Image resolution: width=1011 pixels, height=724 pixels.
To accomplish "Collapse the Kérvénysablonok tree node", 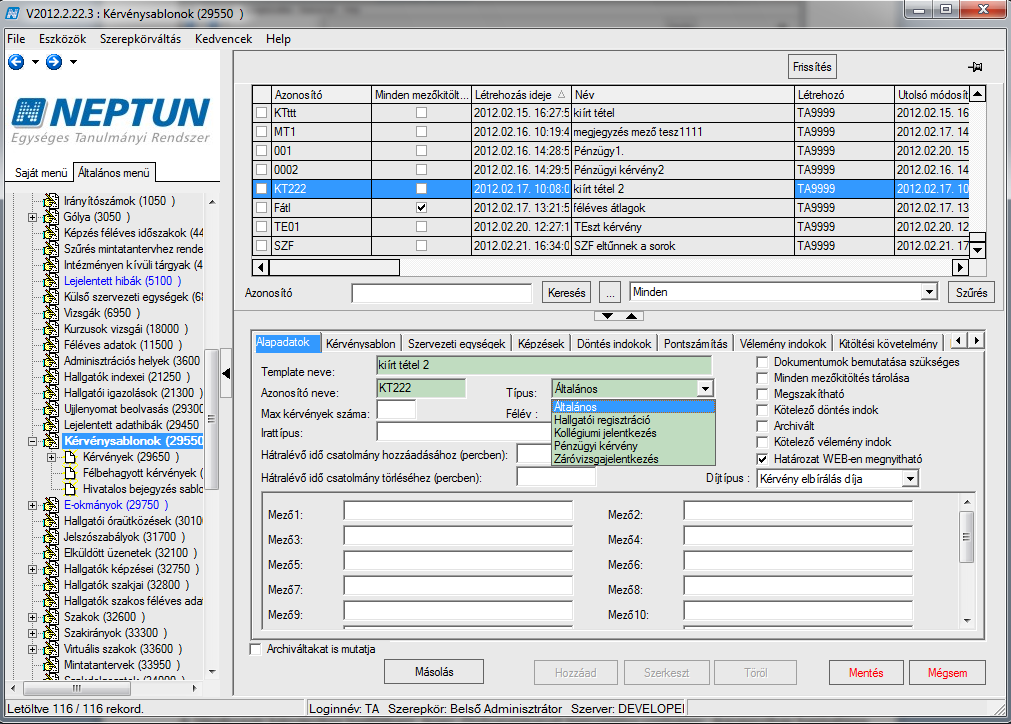I will 32,442.
